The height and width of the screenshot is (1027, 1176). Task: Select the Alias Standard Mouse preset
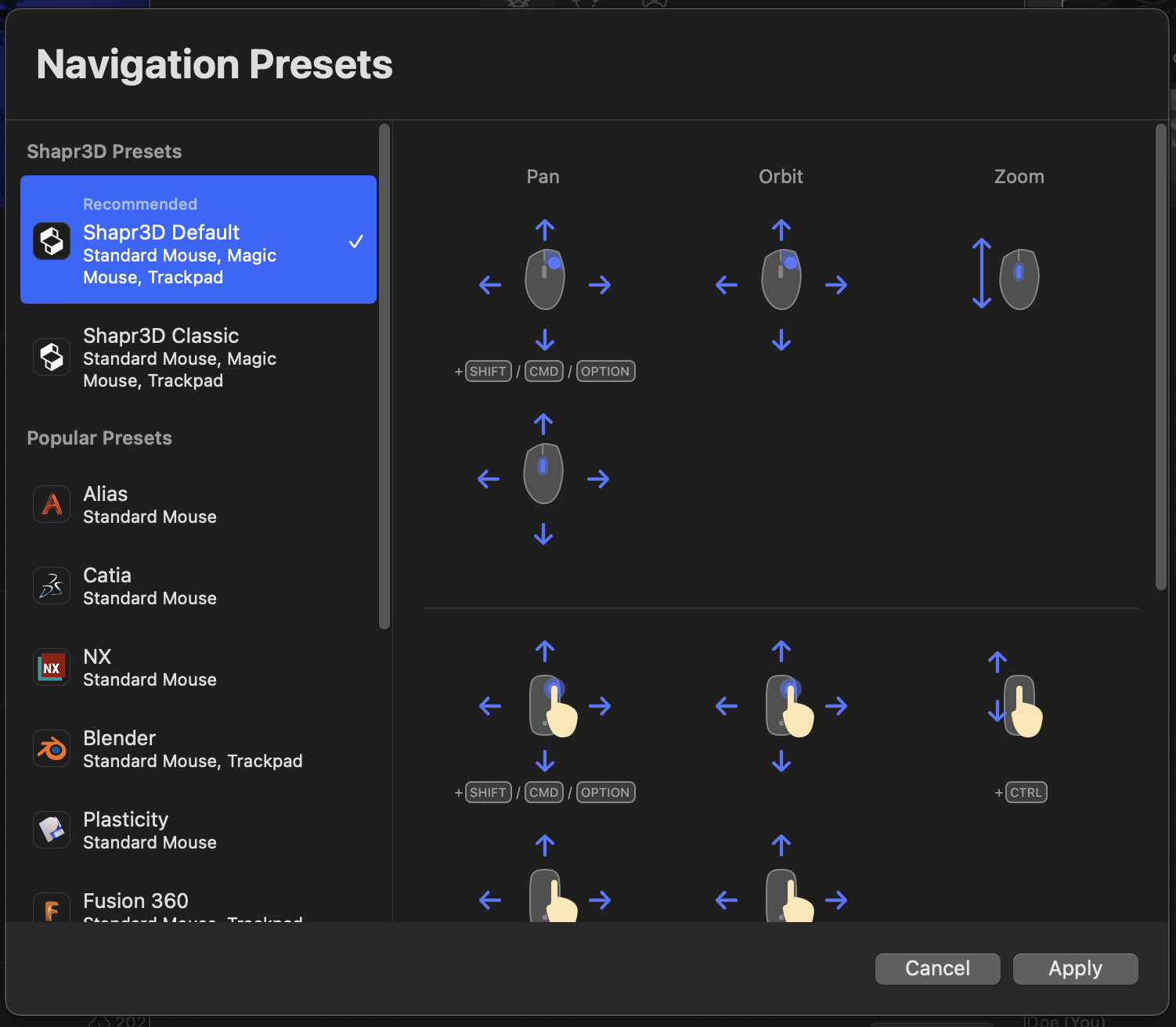(x=198, y=505)
